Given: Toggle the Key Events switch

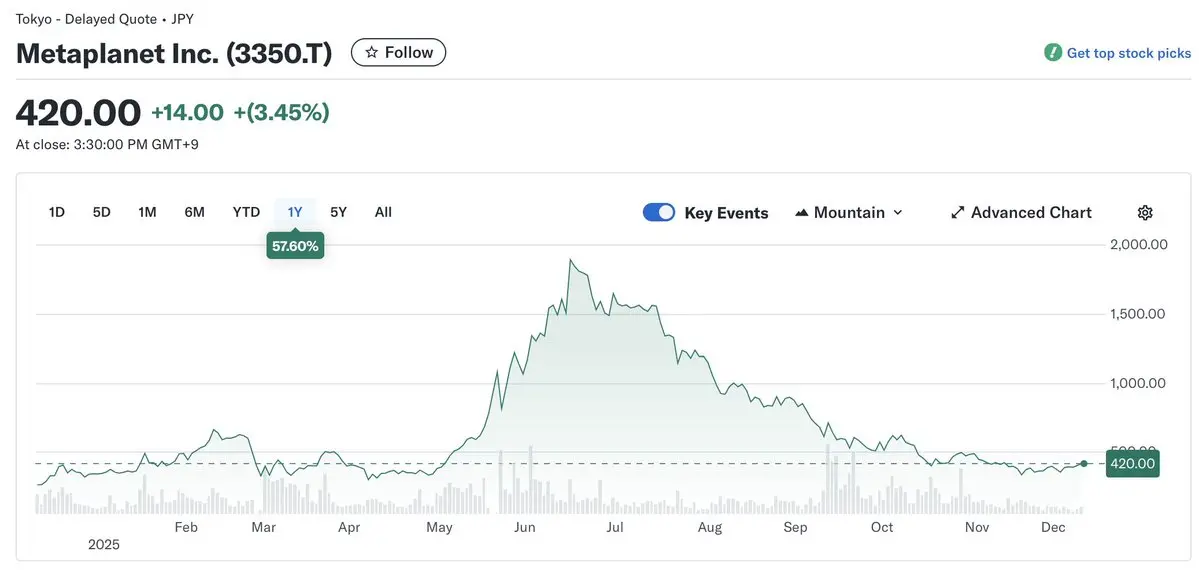Looking at the screenshot, I should (x=659, y=212).
